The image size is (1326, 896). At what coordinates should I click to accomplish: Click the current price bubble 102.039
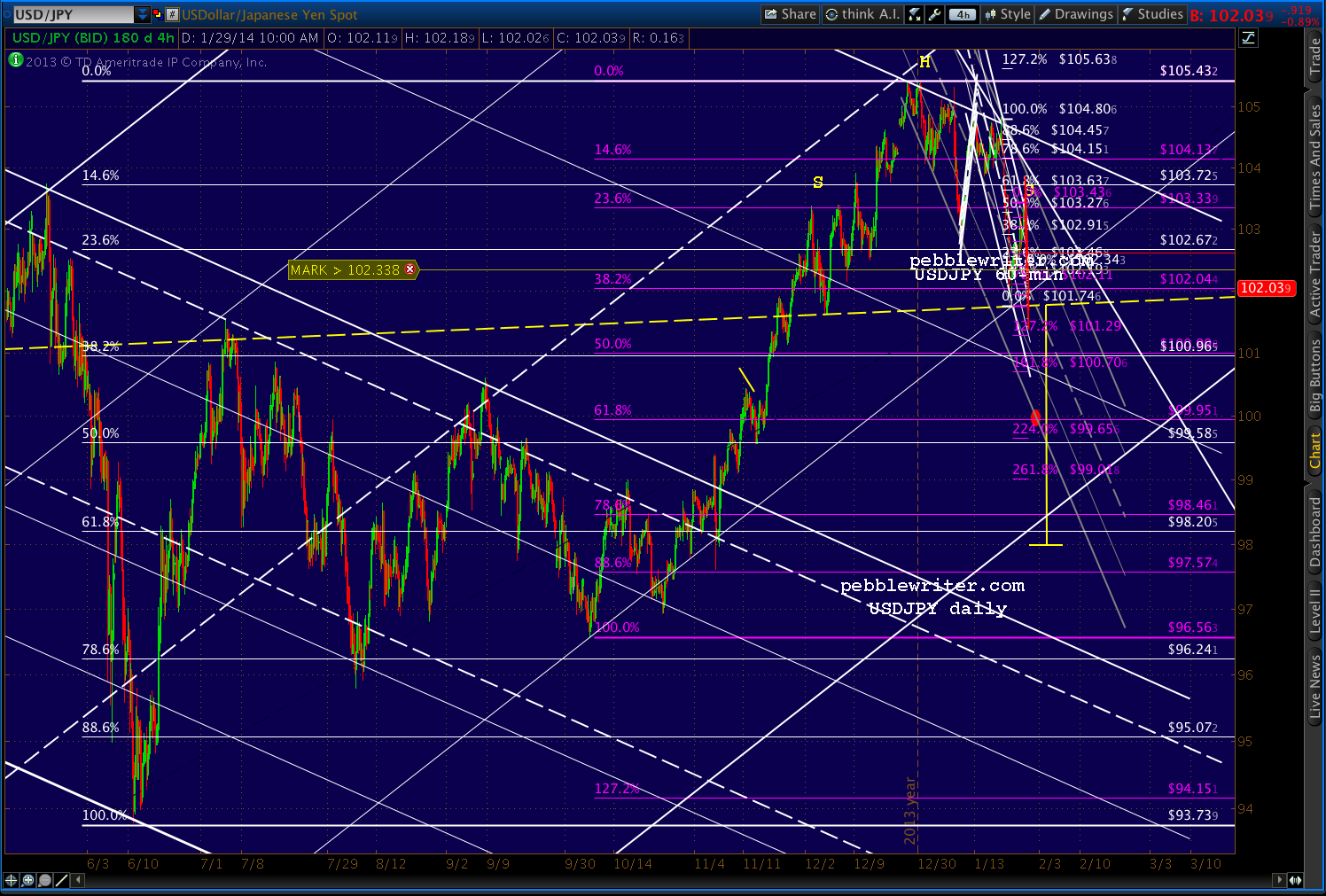click(1267, 288)
